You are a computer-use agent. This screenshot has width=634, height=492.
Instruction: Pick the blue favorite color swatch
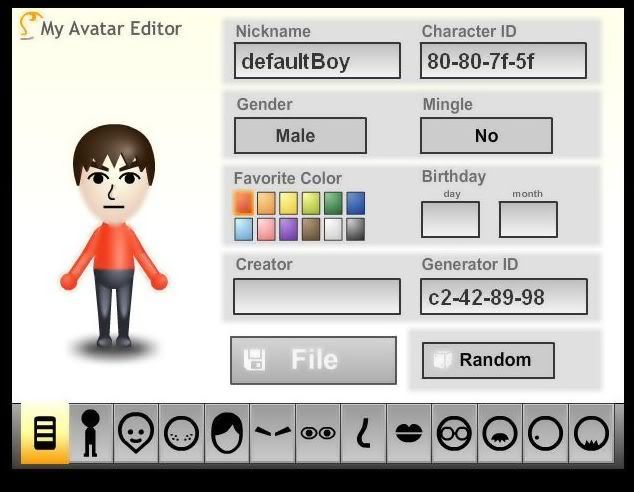355,203
